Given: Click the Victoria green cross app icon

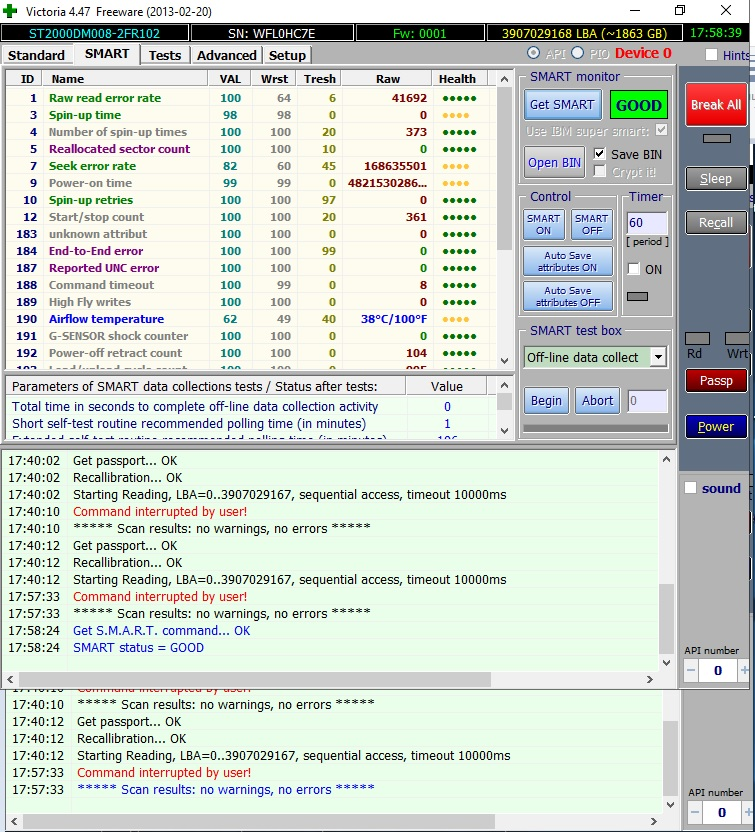Looking at the screenshot, I should click(x=10, y=11).
